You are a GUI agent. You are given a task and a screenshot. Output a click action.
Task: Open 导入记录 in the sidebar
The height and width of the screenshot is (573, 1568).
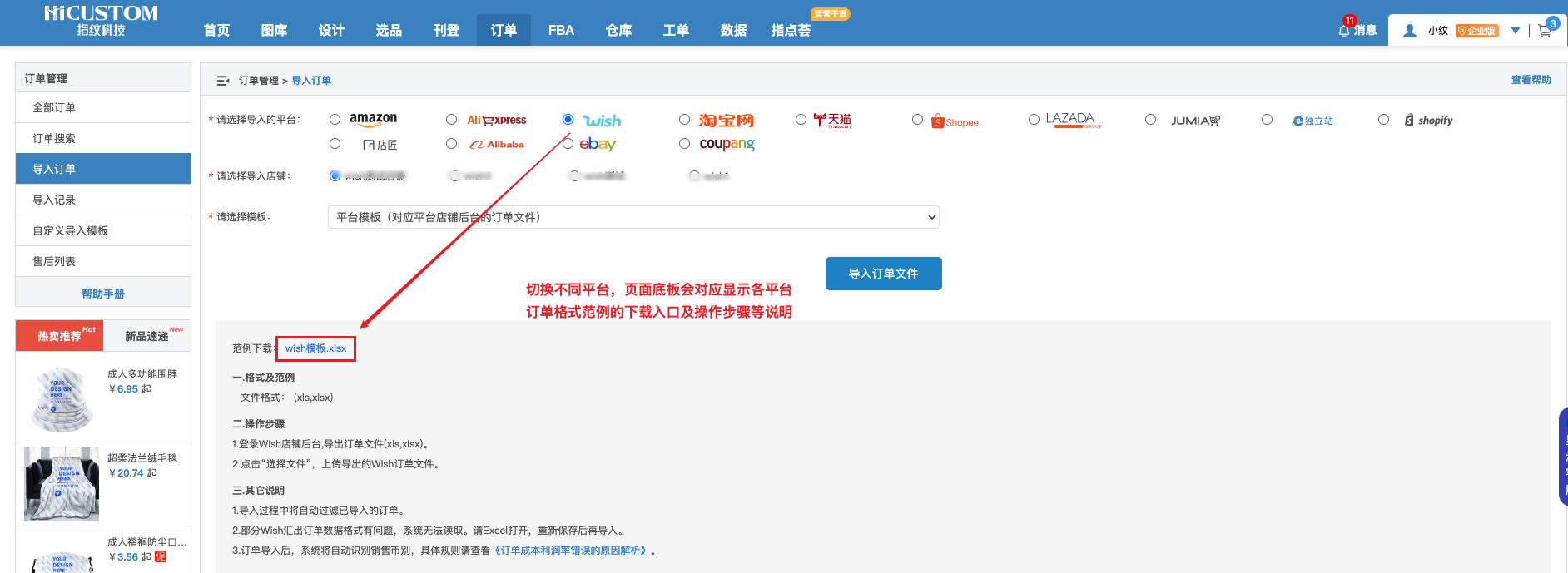[54, 200]
